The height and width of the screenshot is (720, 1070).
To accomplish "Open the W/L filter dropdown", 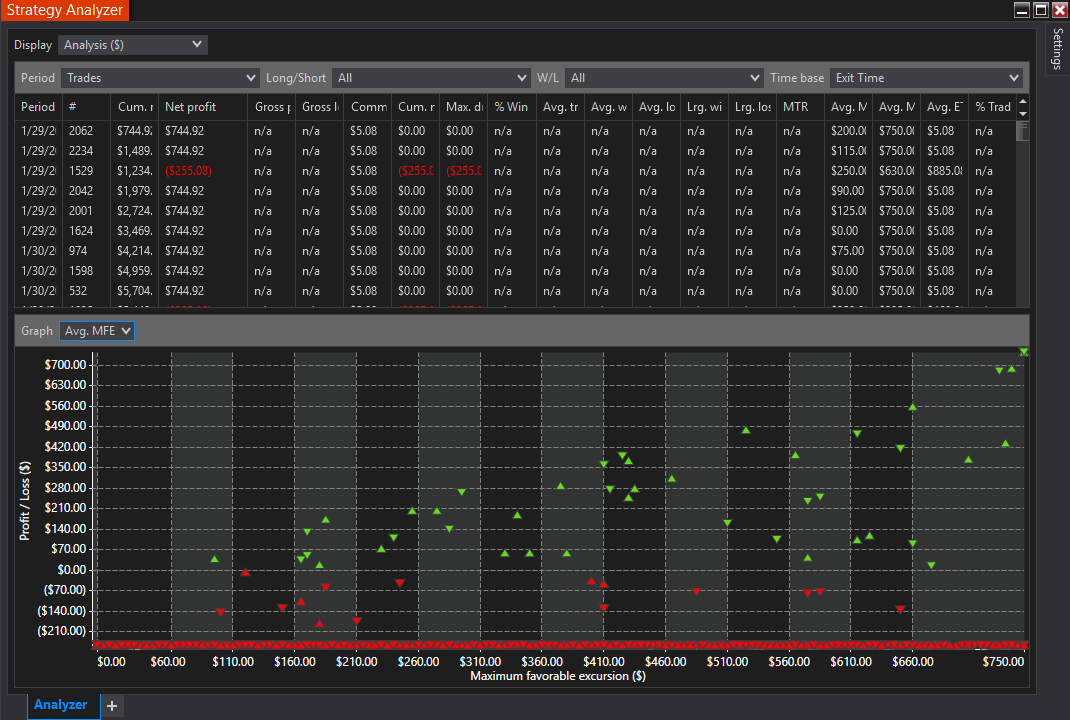I will pos(663,78).
